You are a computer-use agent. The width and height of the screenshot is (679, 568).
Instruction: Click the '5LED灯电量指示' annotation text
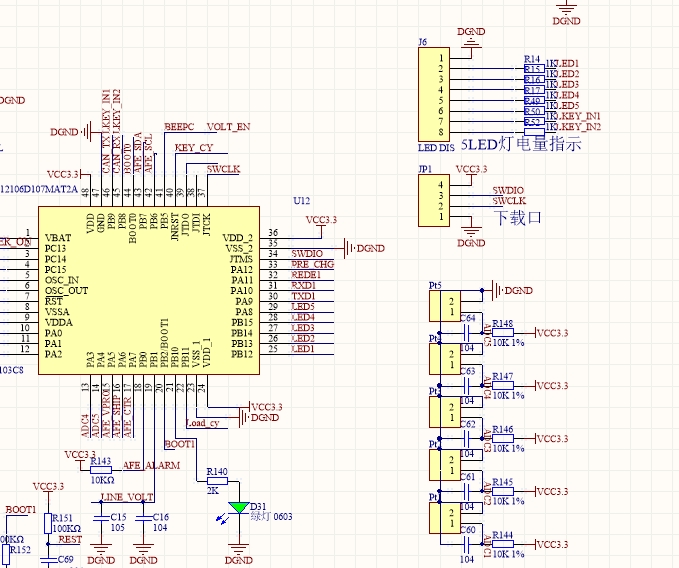521,144
